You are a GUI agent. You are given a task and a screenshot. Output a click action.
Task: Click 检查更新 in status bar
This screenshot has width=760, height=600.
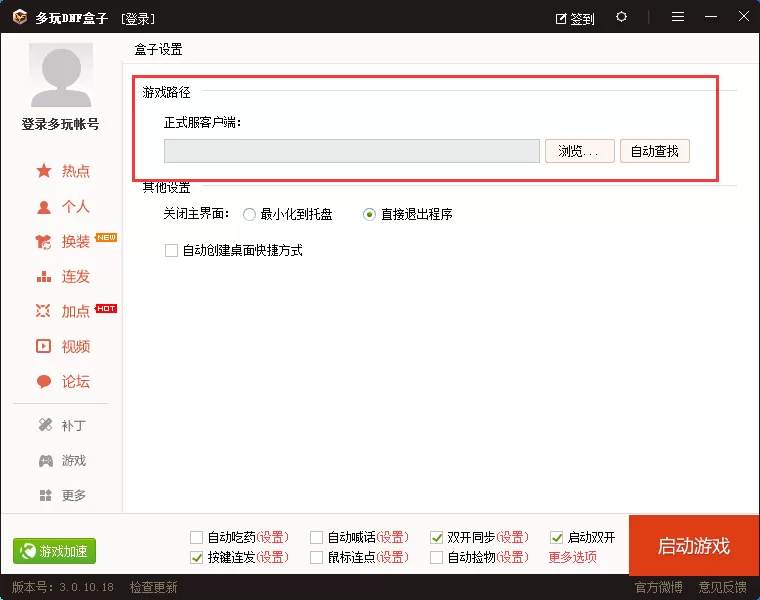point(154,587)
